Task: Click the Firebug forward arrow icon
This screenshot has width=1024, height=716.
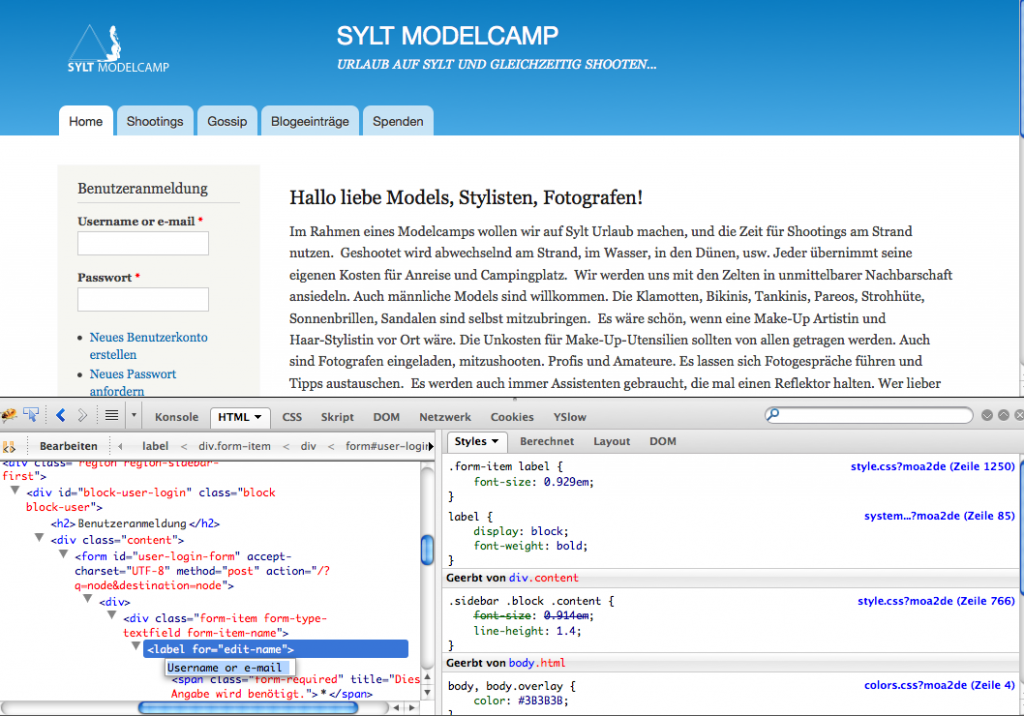Action: (x=83, y=415)
